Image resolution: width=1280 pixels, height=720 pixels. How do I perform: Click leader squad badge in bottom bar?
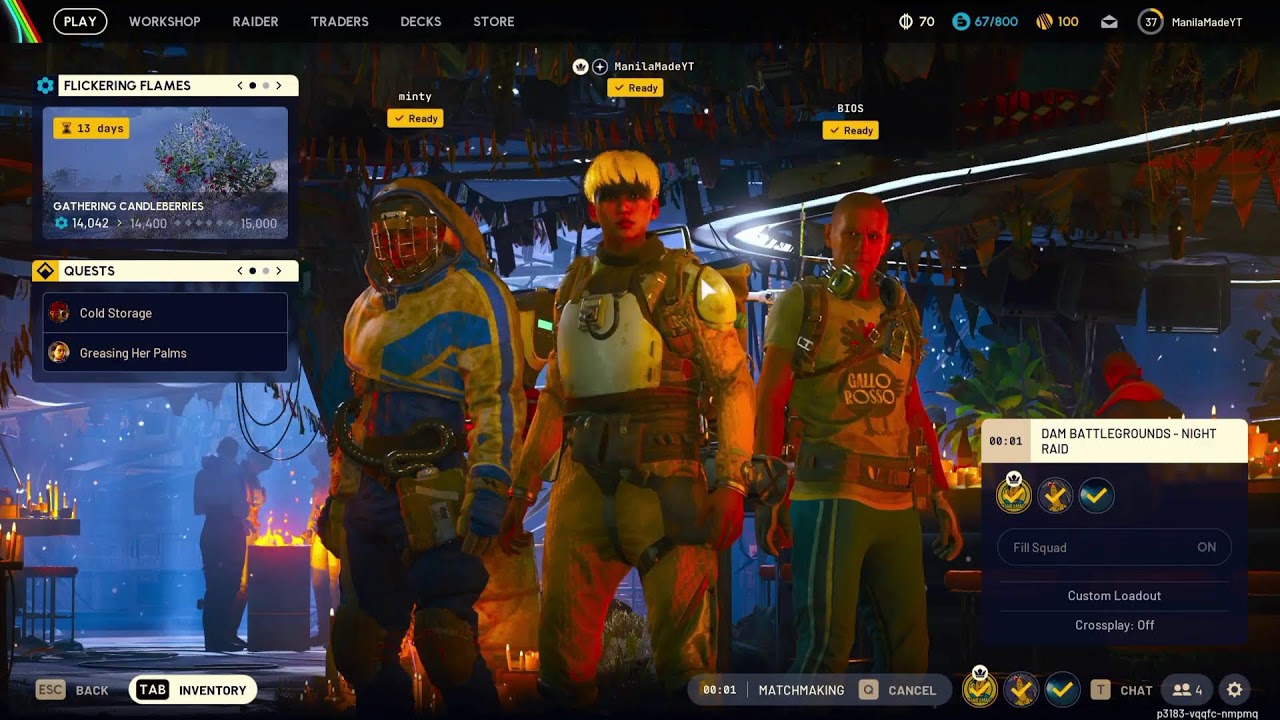pyautogui.click(x=980, y=688)
